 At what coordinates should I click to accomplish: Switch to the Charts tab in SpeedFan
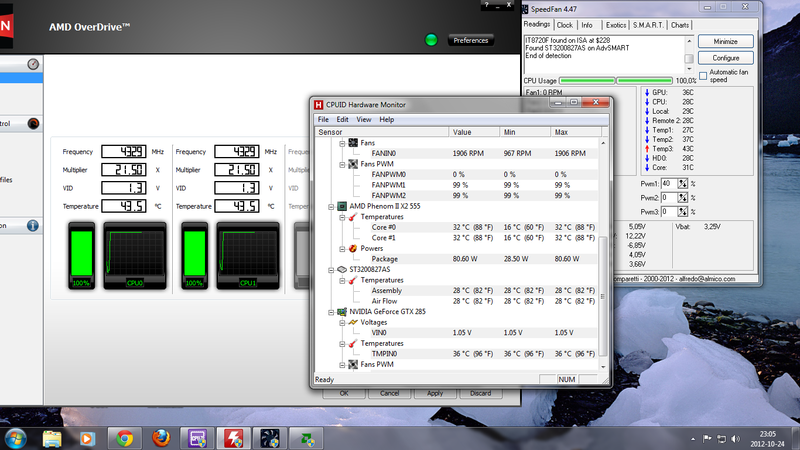pyautogui.click(x=680, y=25)
